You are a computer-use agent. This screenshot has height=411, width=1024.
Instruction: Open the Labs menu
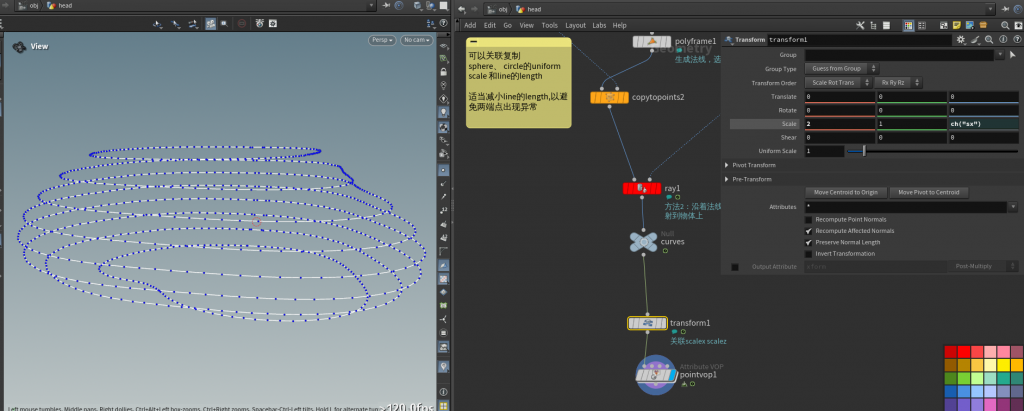click(x=600, y=25)
